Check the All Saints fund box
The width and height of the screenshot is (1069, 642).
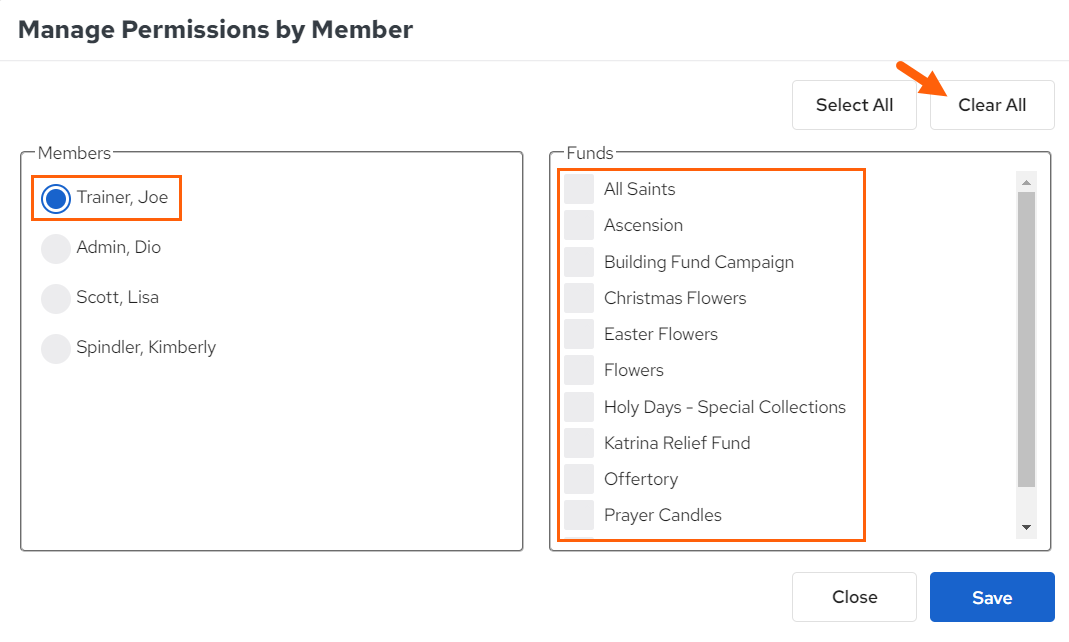(x=579, y=189)
